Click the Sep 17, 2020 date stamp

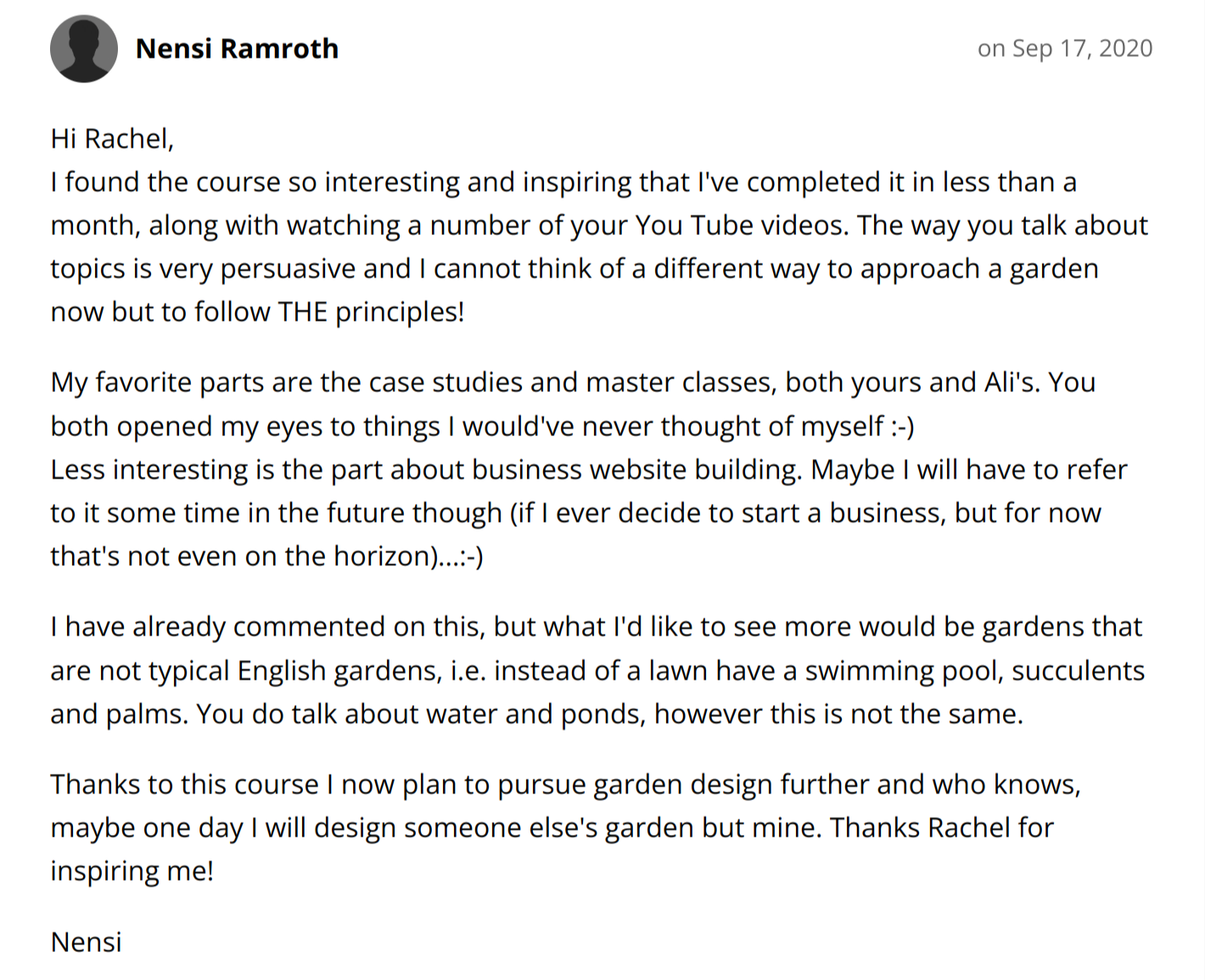click(1064, 48)
